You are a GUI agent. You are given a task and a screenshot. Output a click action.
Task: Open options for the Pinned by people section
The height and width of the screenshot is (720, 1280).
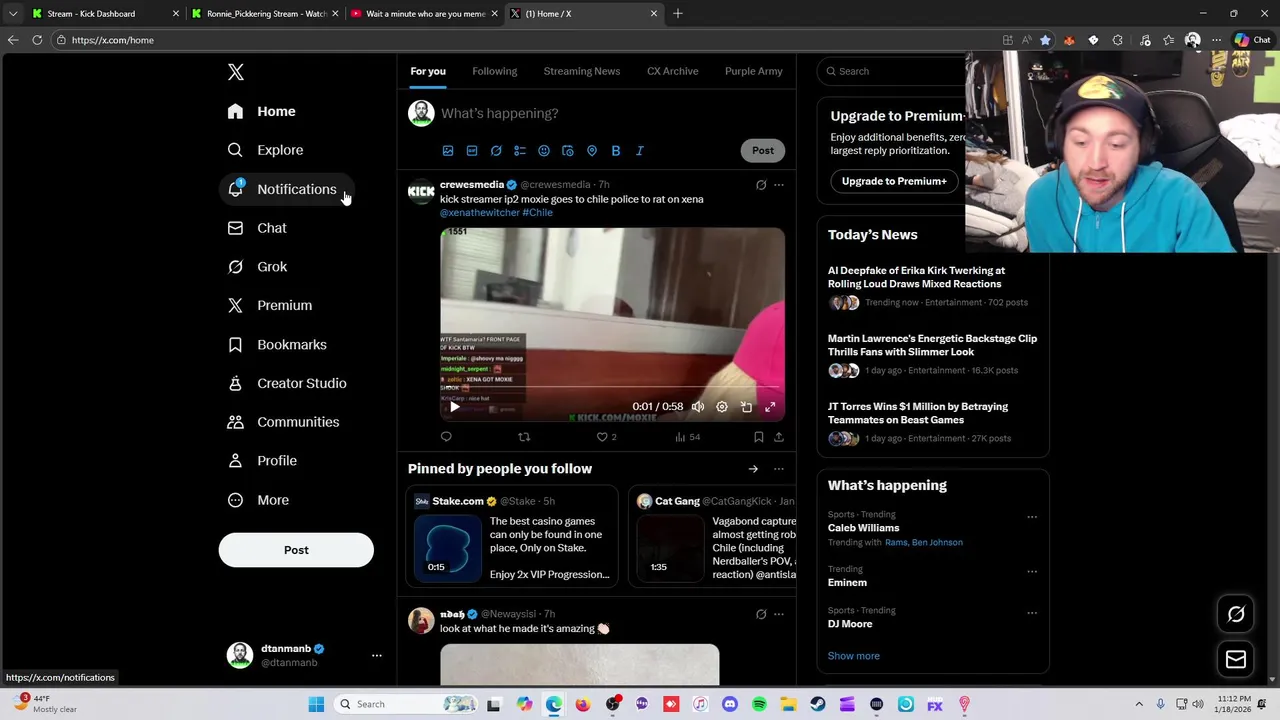tap(779, 469)
